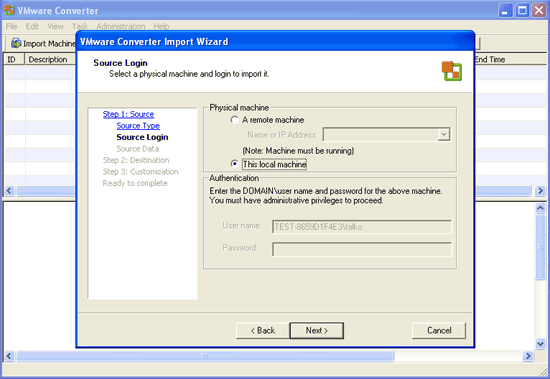This screenshot has height=379, width=550.
Task: Click the left arrow of upper horizontal scrollbar
Action: coord(9,191)
